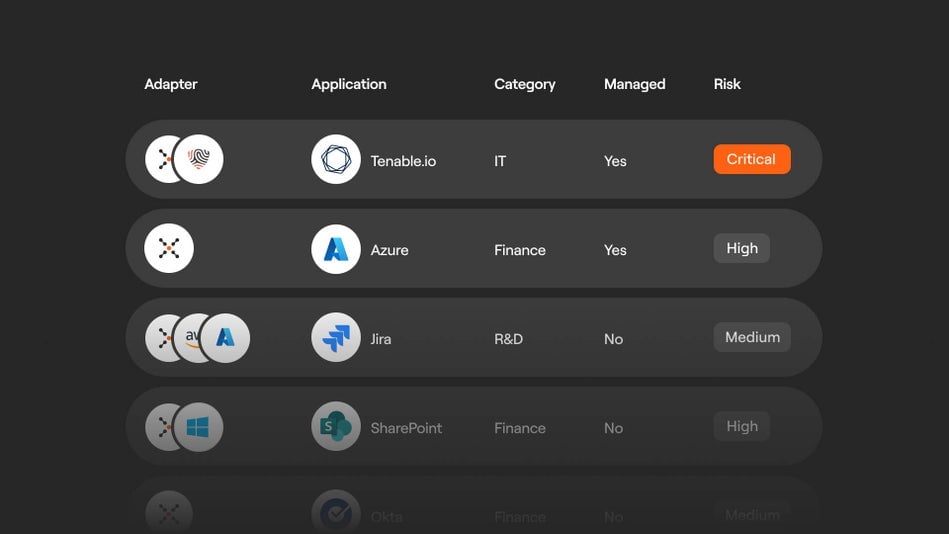Click the Managed column header

634,84
